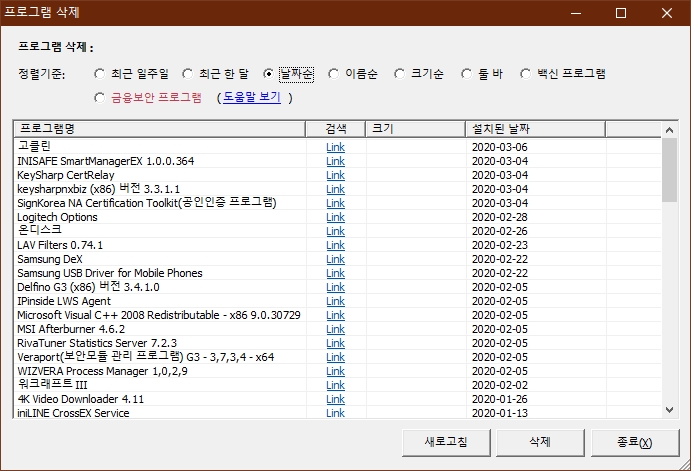
Task: Open Link for Delfino G3 (x86)
Action: tap(335, 287)
